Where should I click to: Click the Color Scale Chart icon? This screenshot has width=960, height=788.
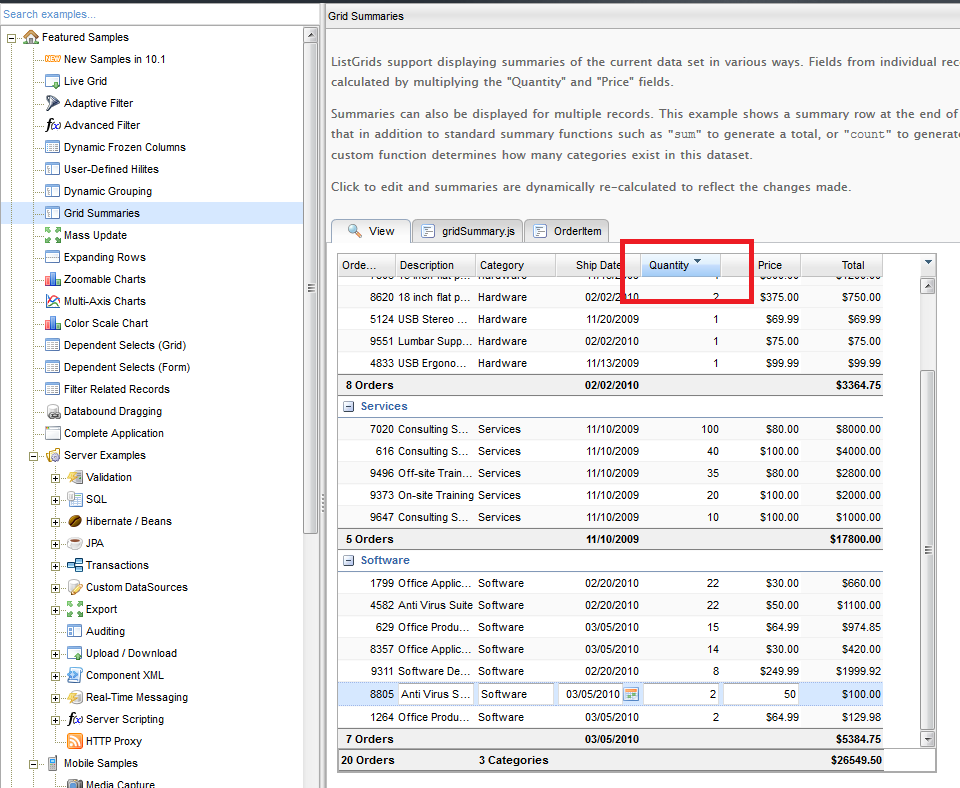point(53,323)
